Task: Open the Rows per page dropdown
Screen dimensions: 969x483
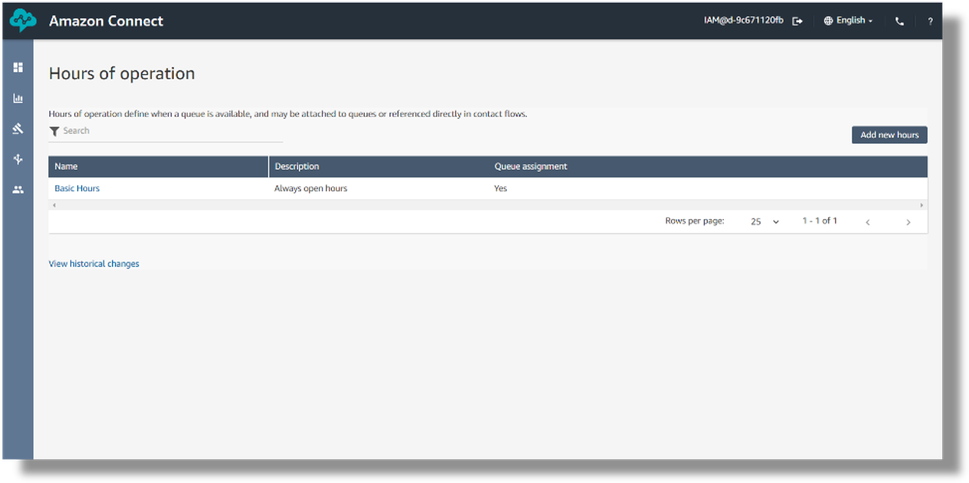Action: [x=765, y=221]
